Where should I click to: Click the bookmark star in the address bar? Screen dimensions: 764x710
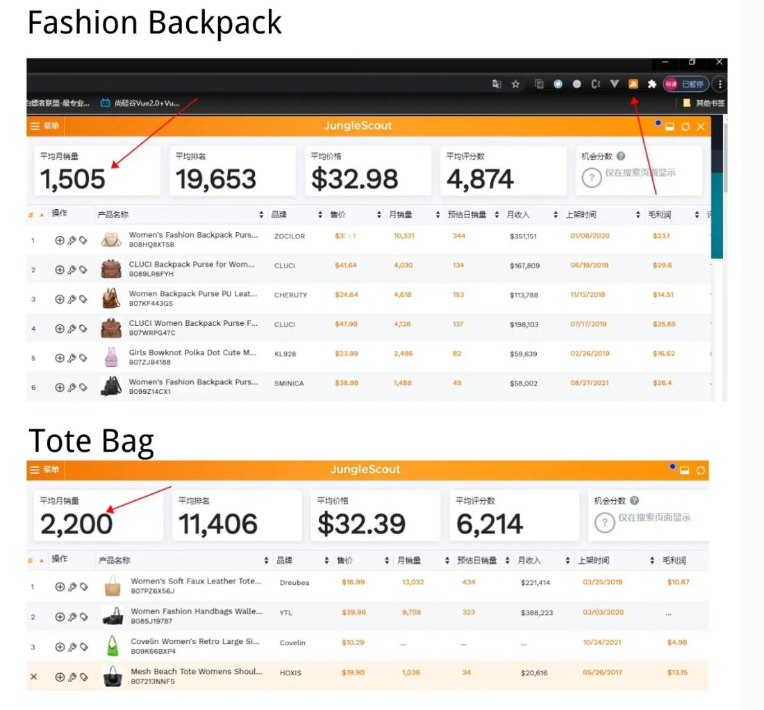[516, 84]
